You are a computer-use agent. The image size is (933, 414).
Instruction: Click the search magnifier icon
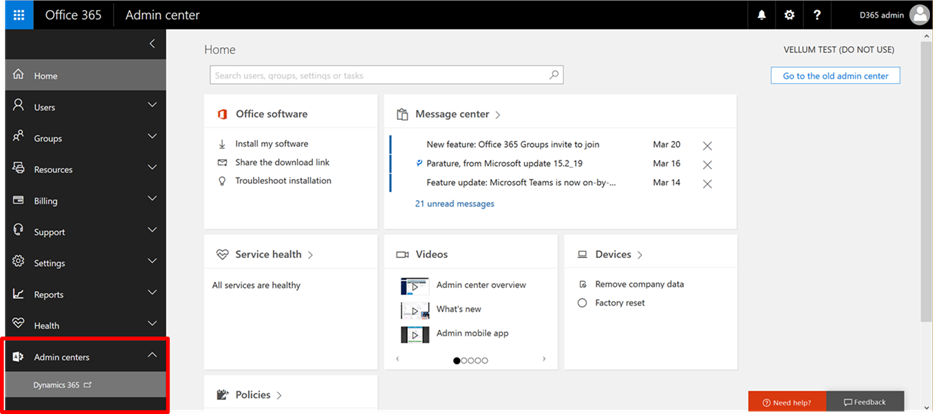pos(553,75)
